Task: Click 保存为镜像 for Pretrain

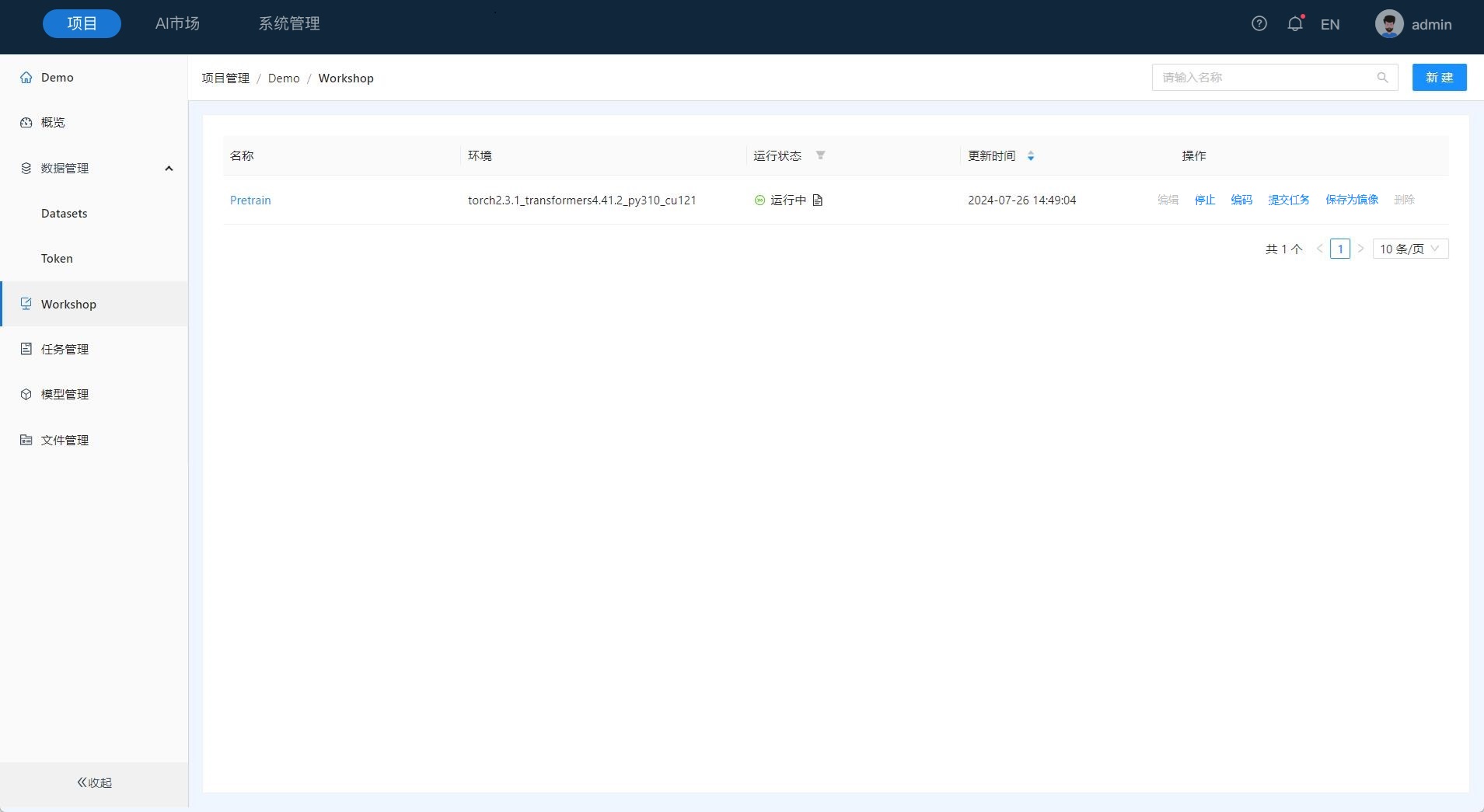Action: pos(1351,200)
